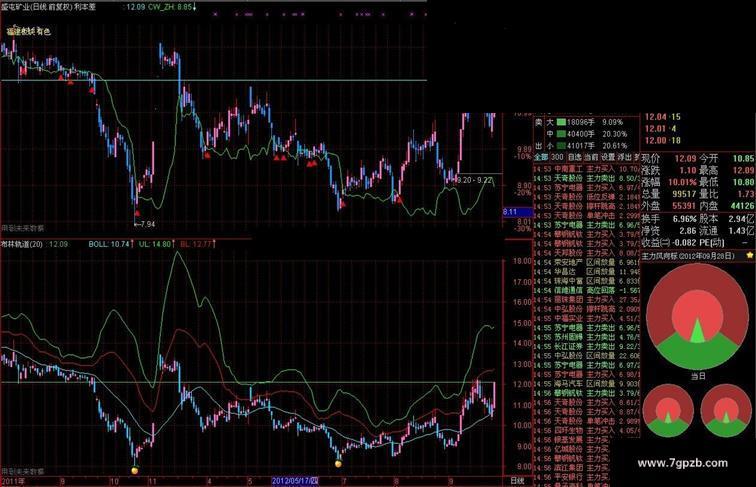The height and width of the screenshot is (487, 756).
Task: Click the blue 8.11 price marker on the axis
Action: (x=517, y=212)
